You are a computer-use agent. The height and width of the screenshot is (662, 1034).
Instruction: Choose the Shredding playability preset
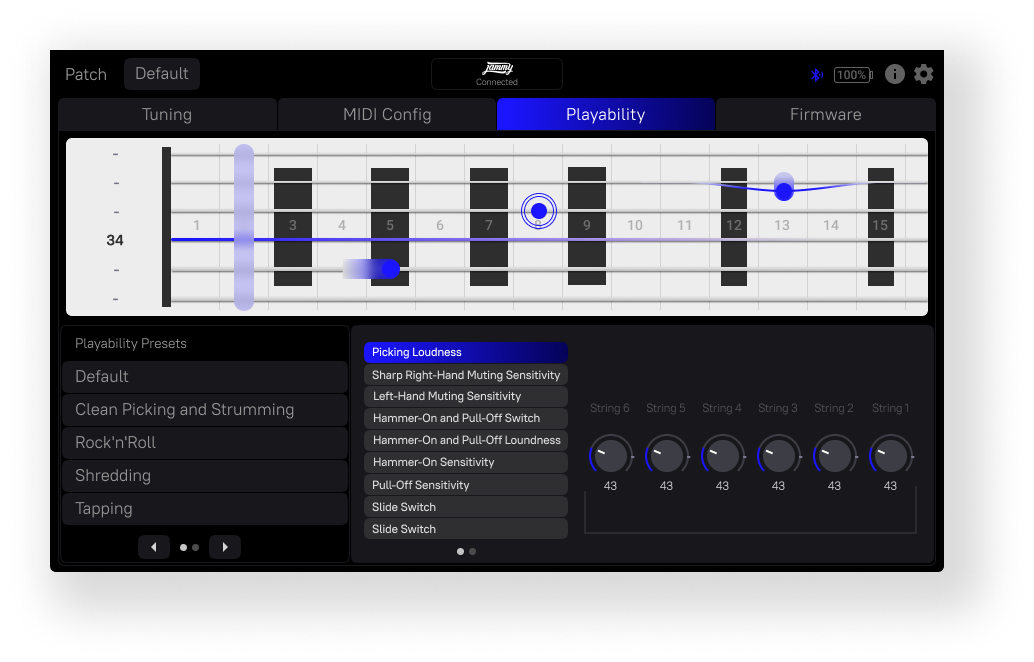(205, 476)
